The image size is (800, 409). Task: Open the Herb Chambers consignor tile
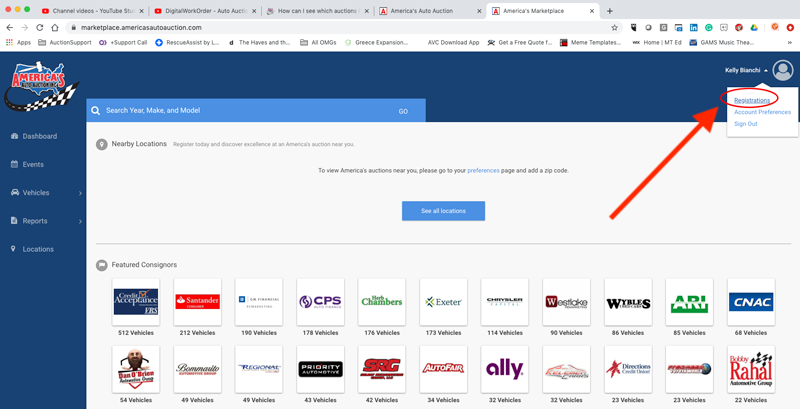point(382,302)
